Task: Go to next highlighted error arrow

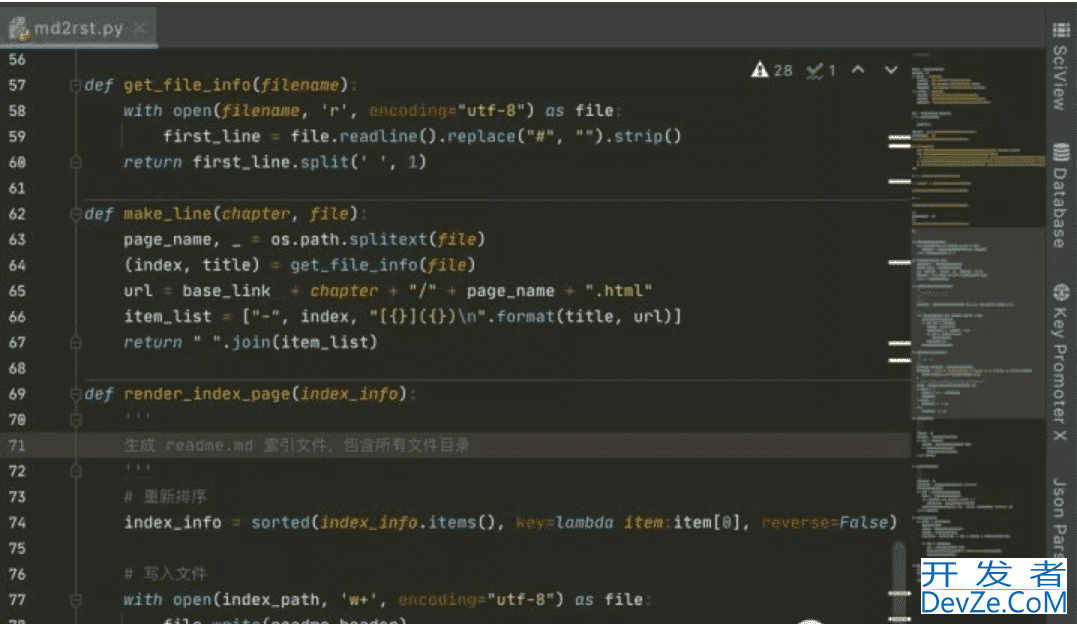Action: 891,69
